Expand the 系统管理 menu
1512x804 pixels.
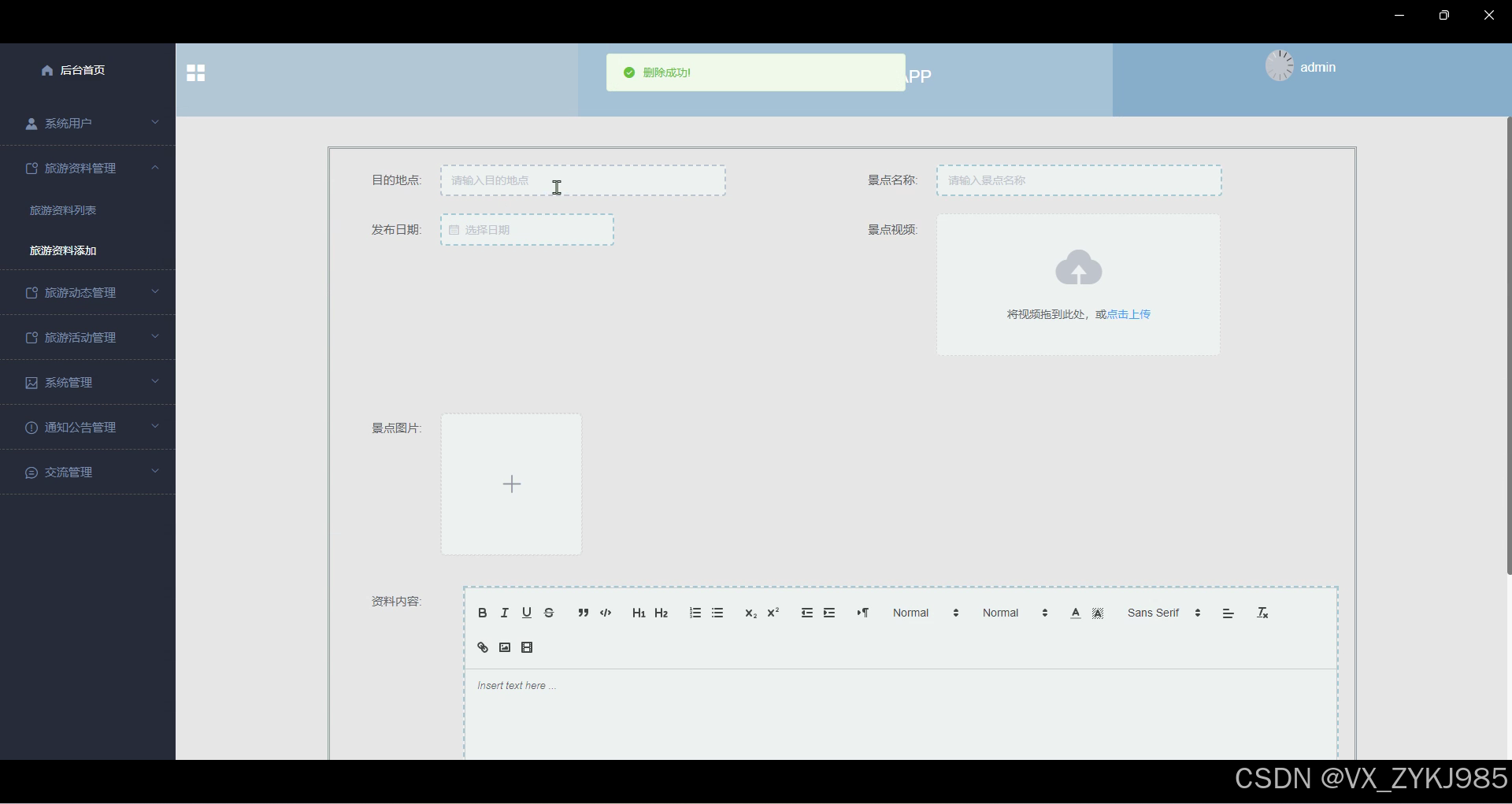tap(87, 383)
